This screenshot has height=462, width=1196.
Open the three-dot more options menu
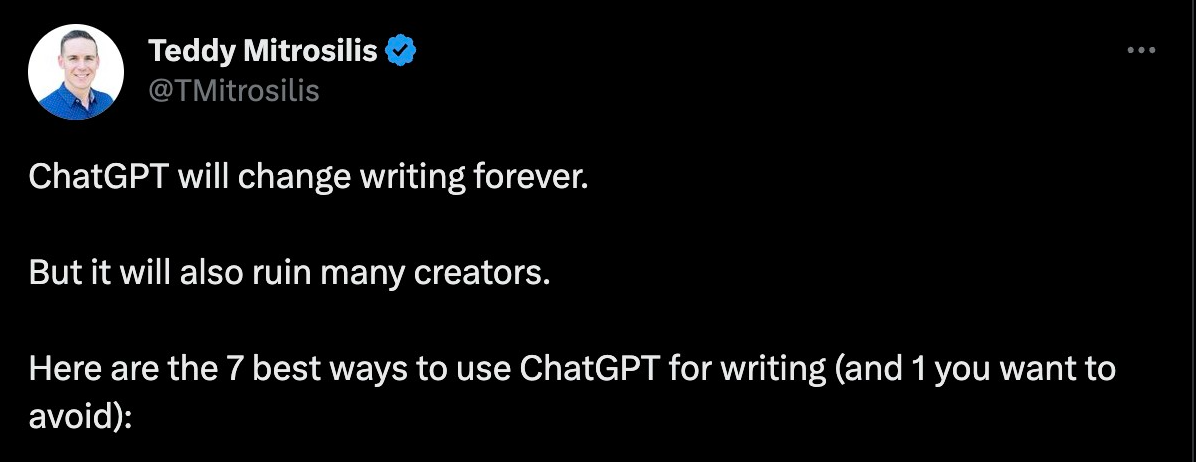(x=1140, y=50)
